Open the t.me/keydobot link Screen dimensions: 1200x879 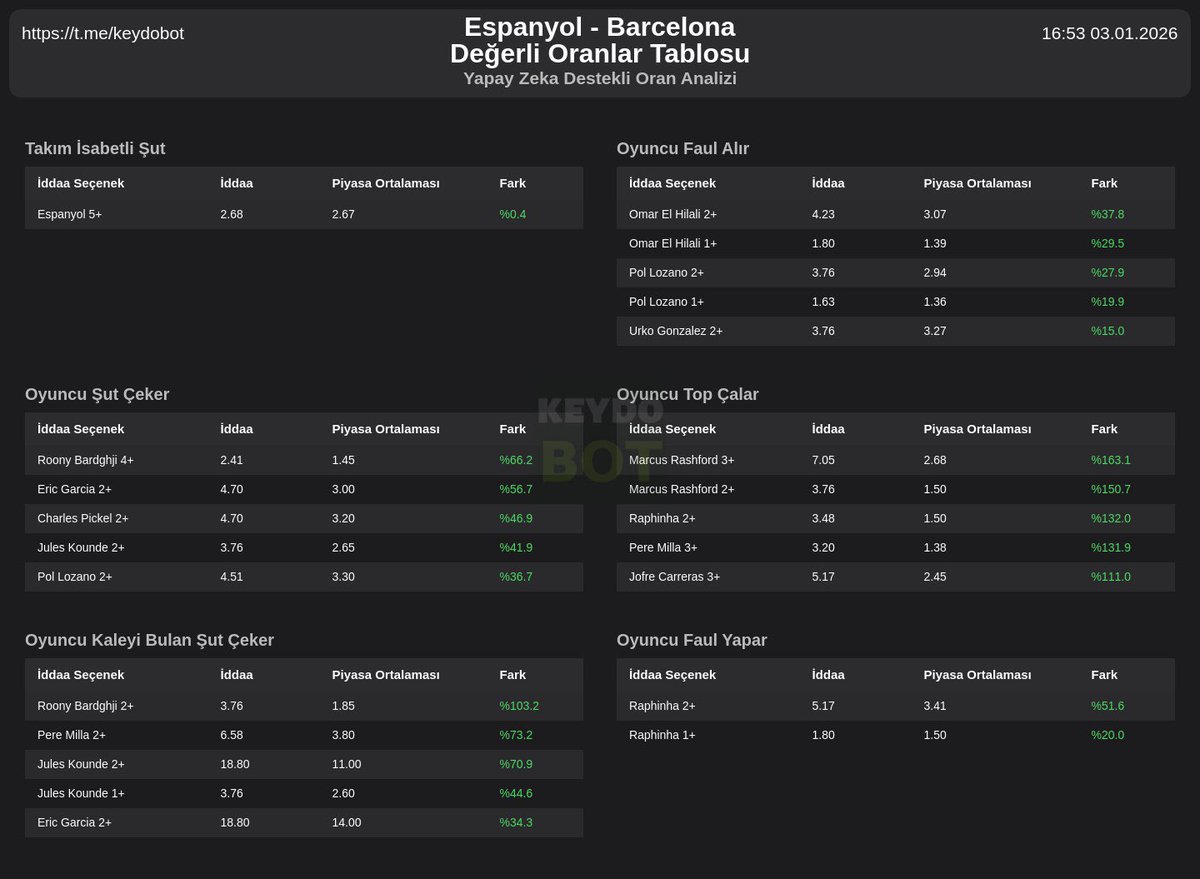coord(103,33)
